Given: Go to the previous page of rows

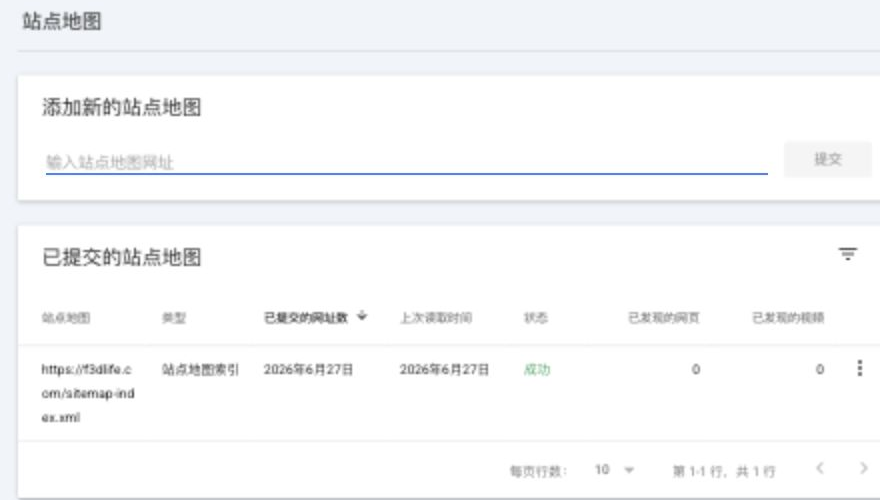Looking at the screenshot, I should click(820, 468).
